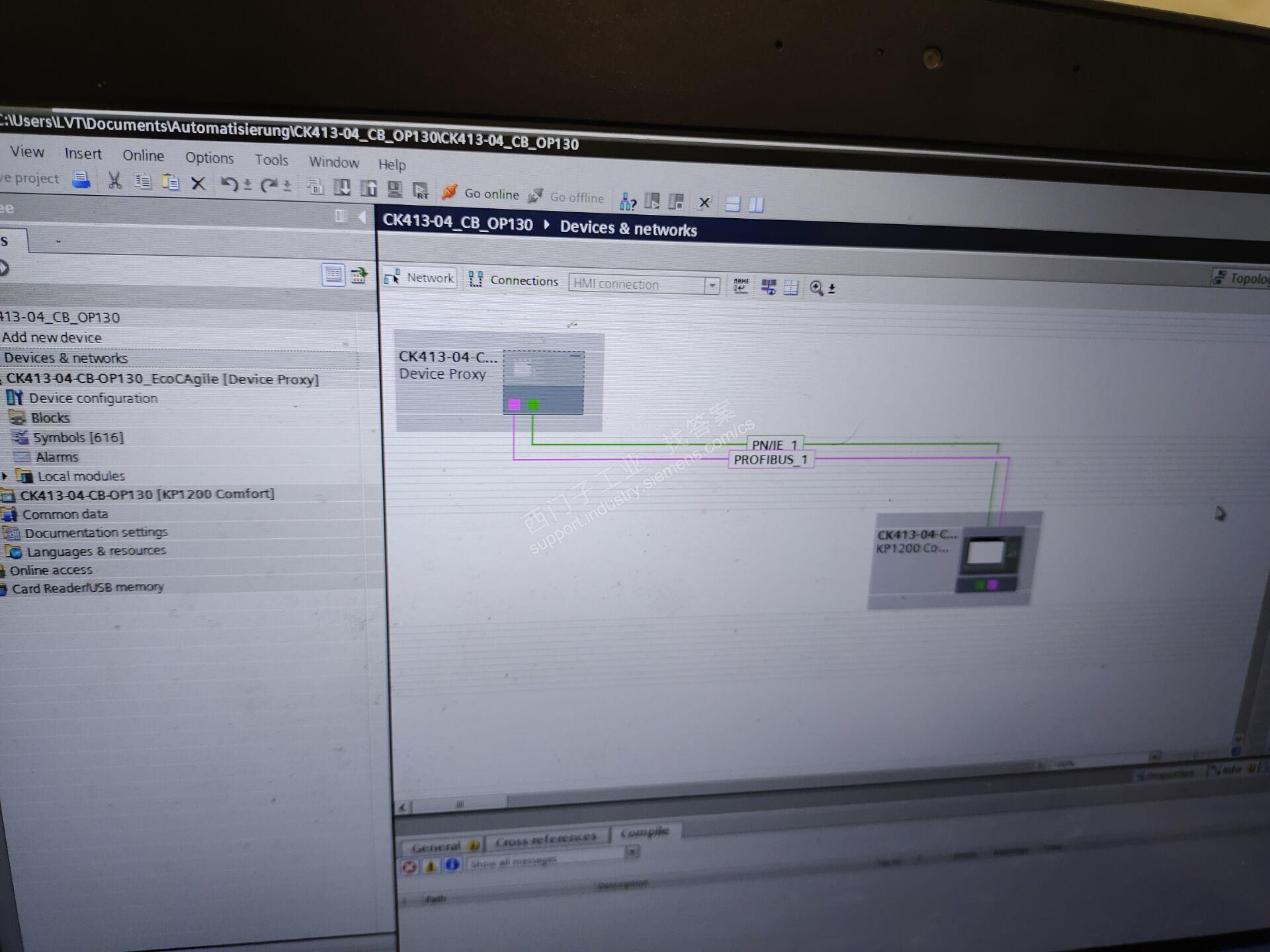The image size is (1270, 952).
Task: Click the Download to device icon
Action: pos(343,188)
